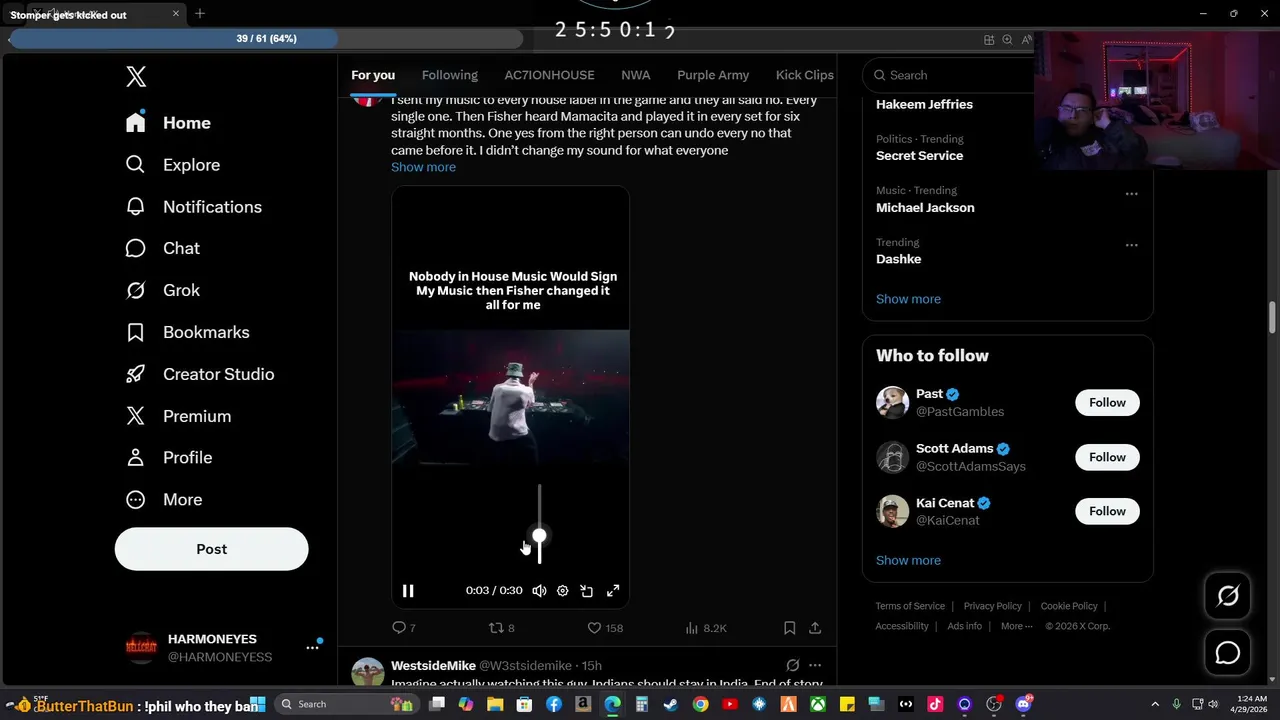Open the Secret Service trend
The width and height of the screenshot is (1280, 720).
click(x=919, y=156)
